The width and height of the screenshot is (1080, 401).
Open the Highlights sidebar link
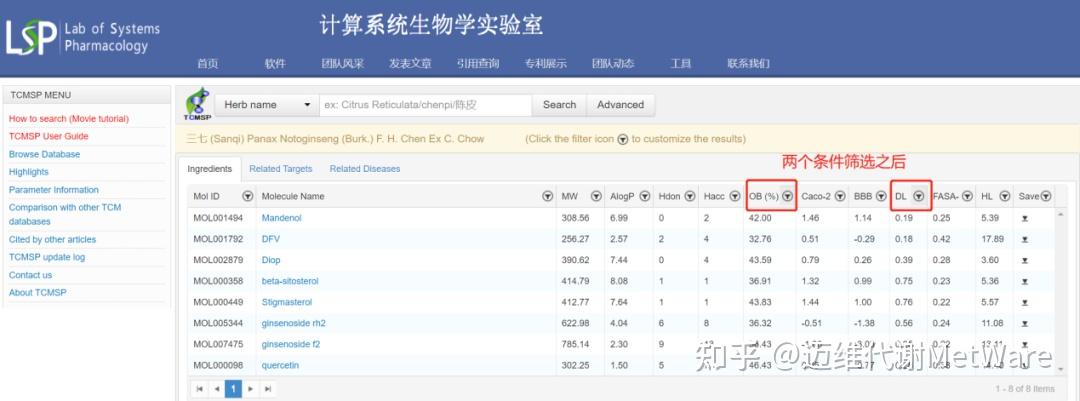click(28, 172)
